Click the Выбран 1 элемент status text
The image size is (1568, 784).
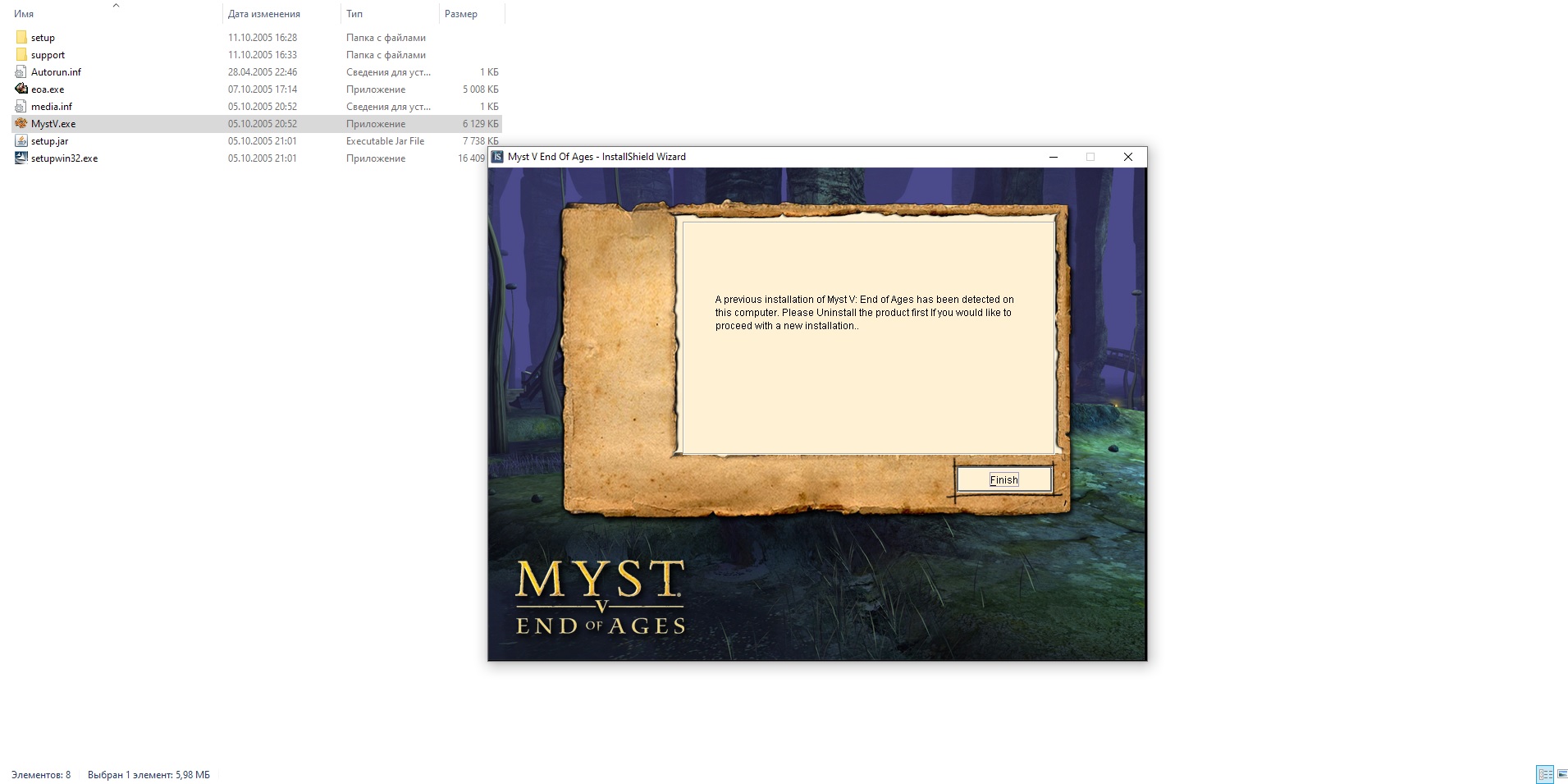pyautogui.click(x=149, y=775)
